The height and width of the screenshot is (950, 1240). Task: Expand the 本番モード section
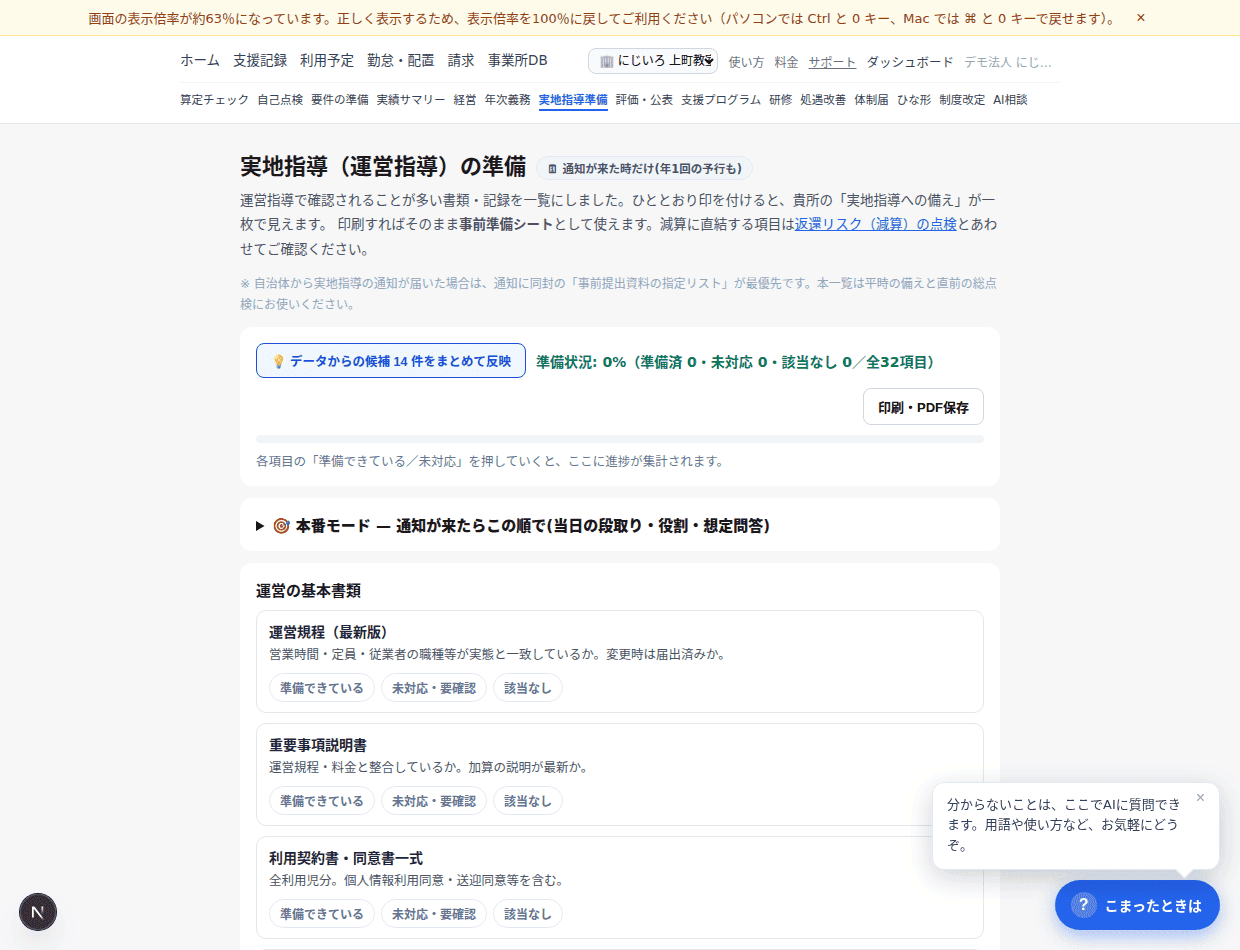620,525
